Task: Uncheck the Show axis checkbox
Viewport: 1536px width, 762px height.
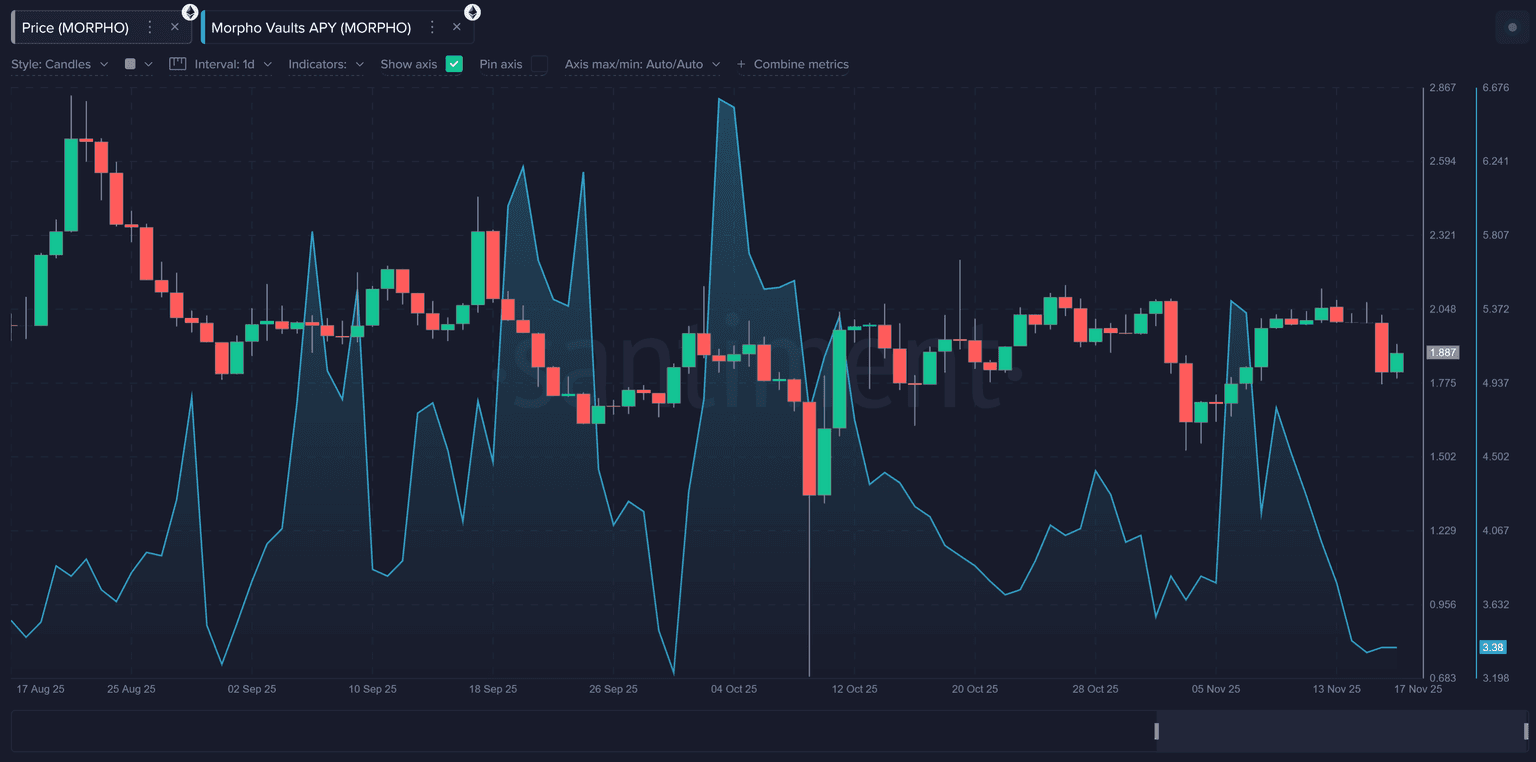Action: 454,64
